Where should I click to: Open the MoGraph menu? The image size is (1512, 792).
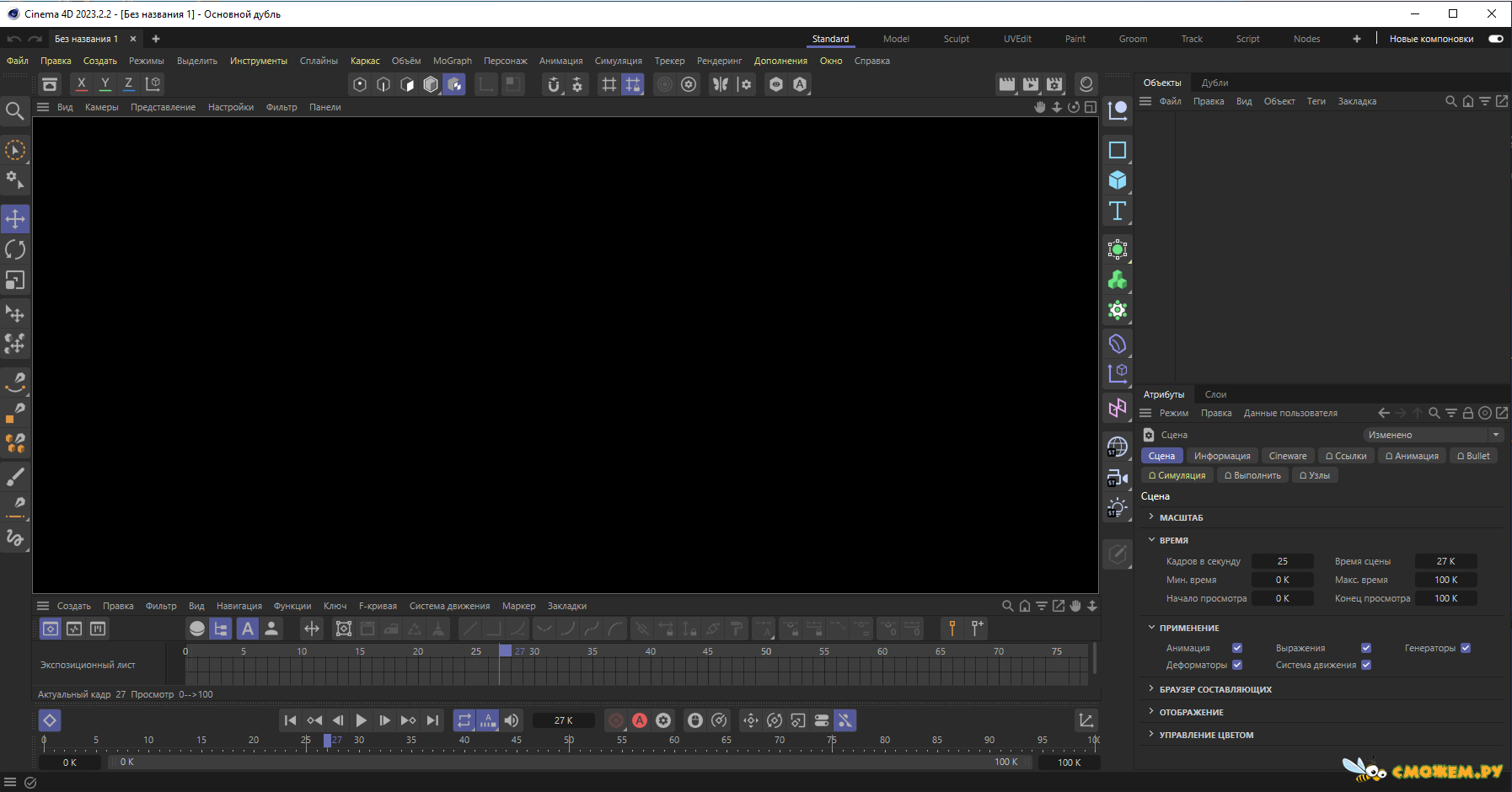point(453,61)
